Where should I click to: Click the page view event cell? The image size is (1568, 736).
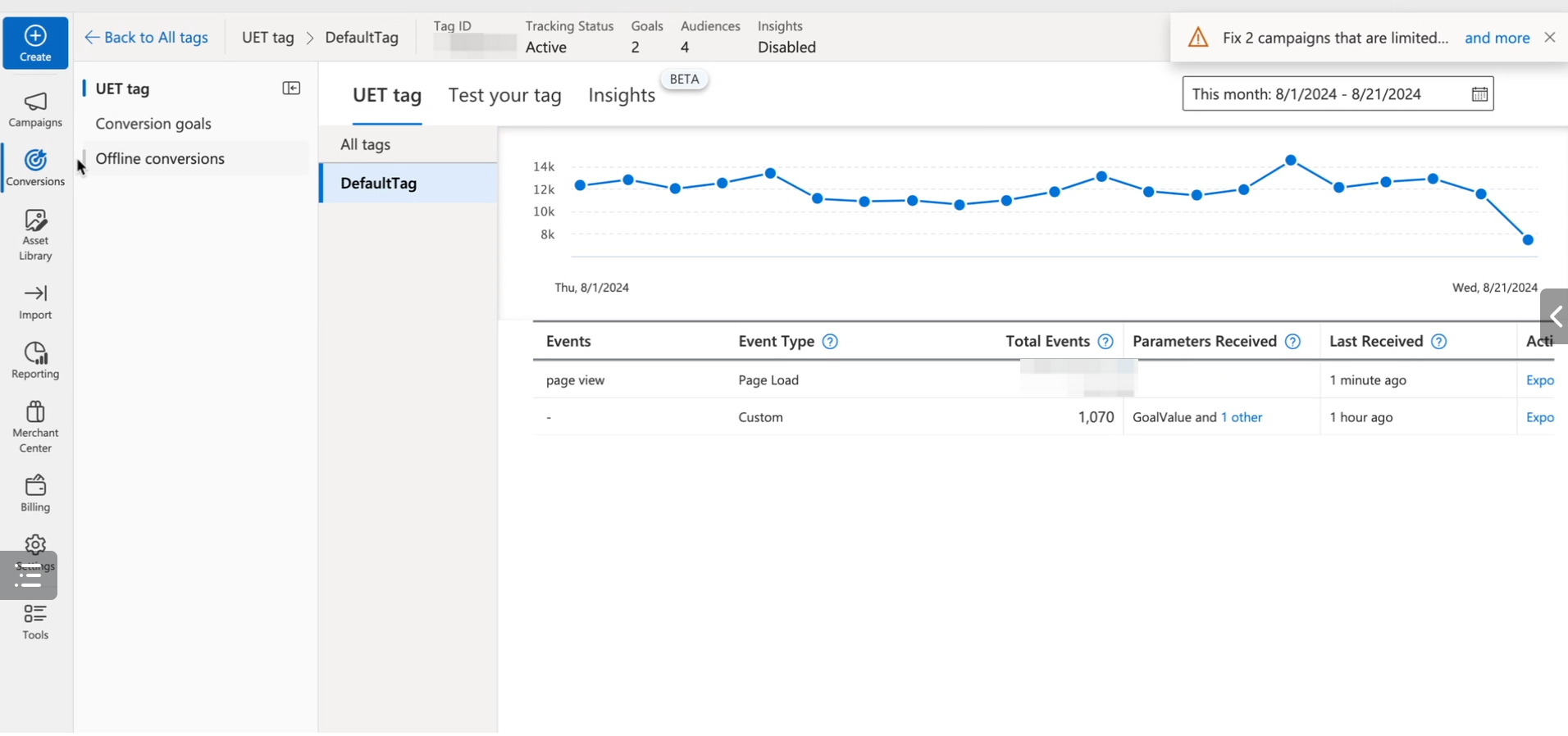[x=575, y=380]
